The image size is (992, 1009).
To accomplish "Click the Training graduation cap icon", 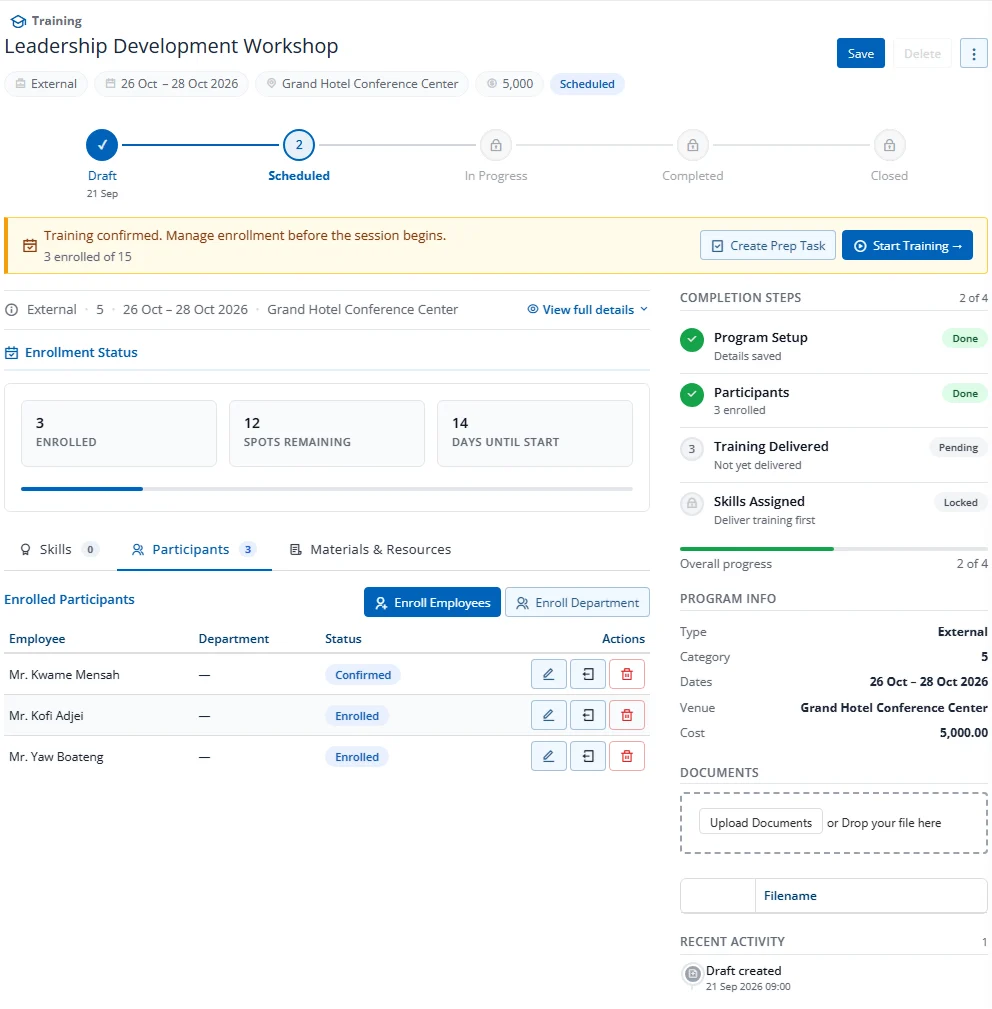I will (19, 21).
